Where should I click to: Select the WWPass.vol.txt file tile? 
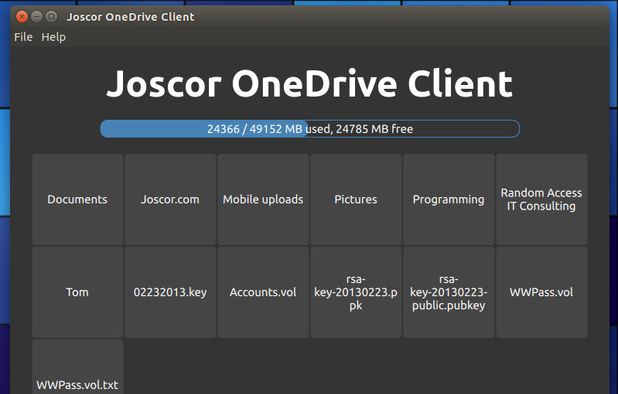77,367
